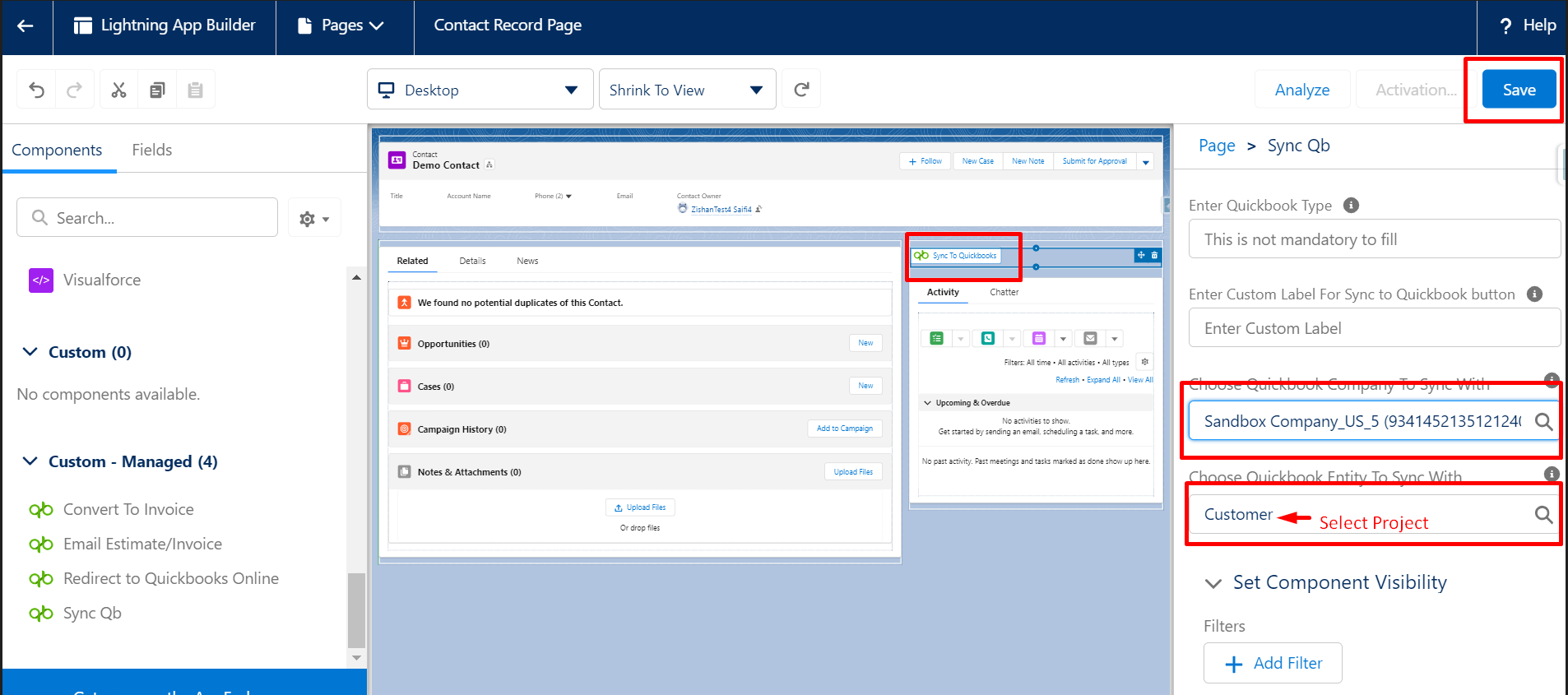This screenshot has width=1568, height=695.
Task: Open the Desktop form factor dropdown
Action: pyautogui.click(x=480, y=90)
